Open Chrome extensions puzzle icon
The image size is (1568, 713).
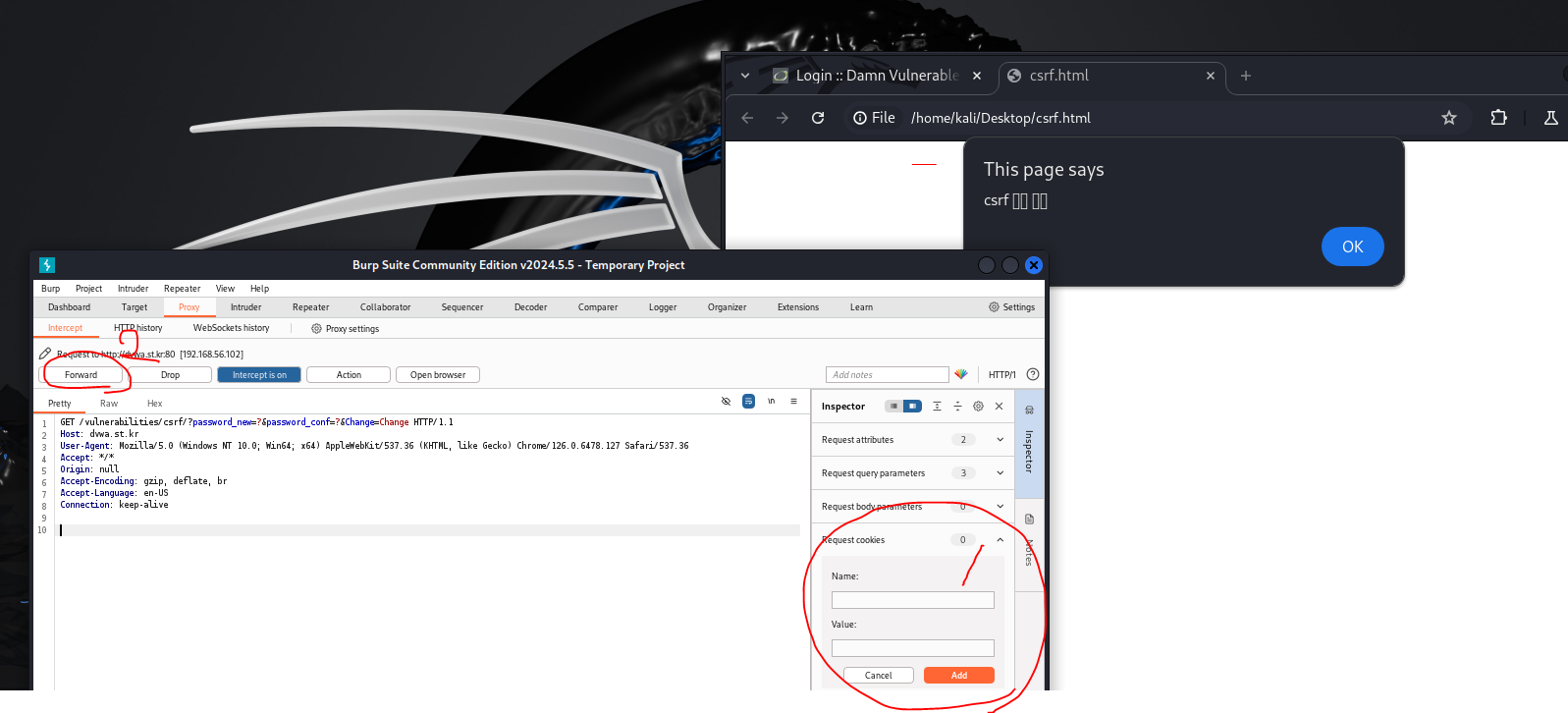point(1498,118)
